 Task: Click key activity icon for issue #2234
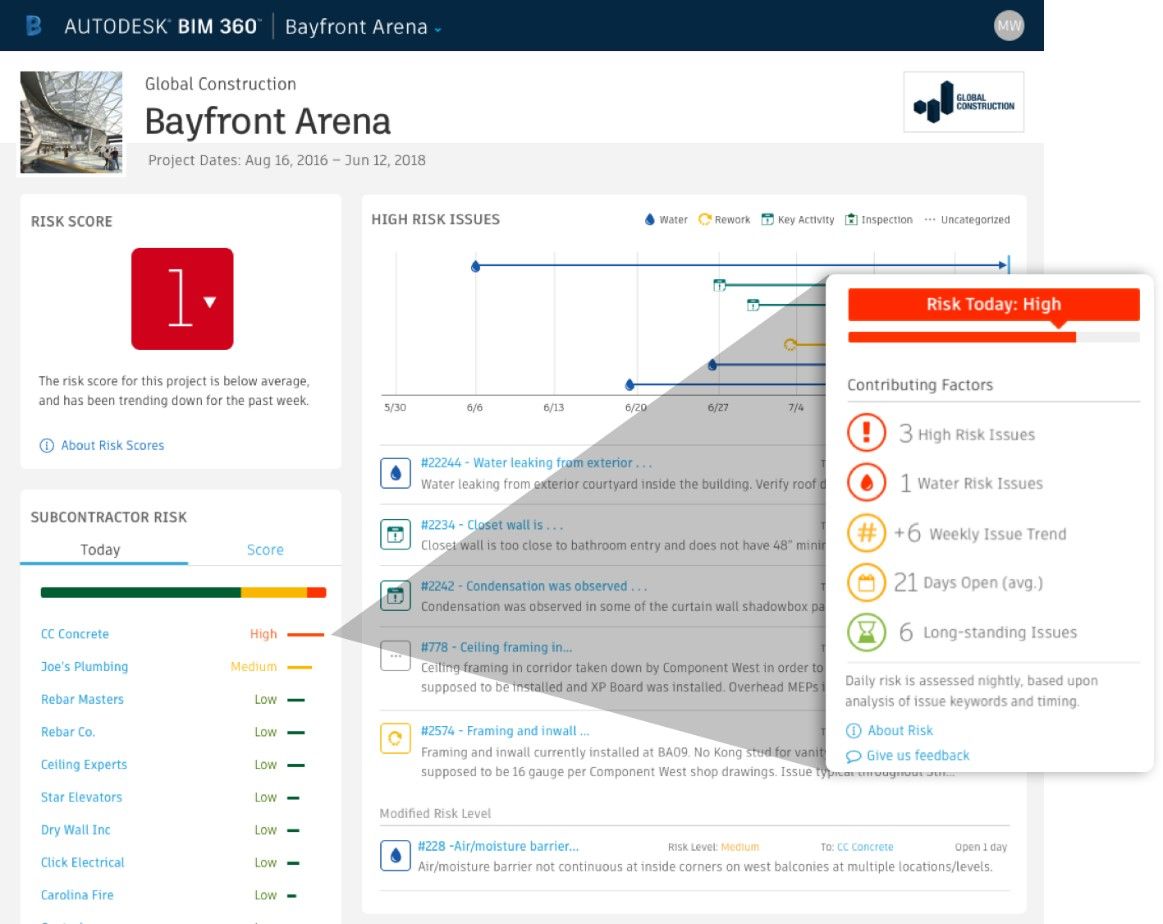pos(395,535)
